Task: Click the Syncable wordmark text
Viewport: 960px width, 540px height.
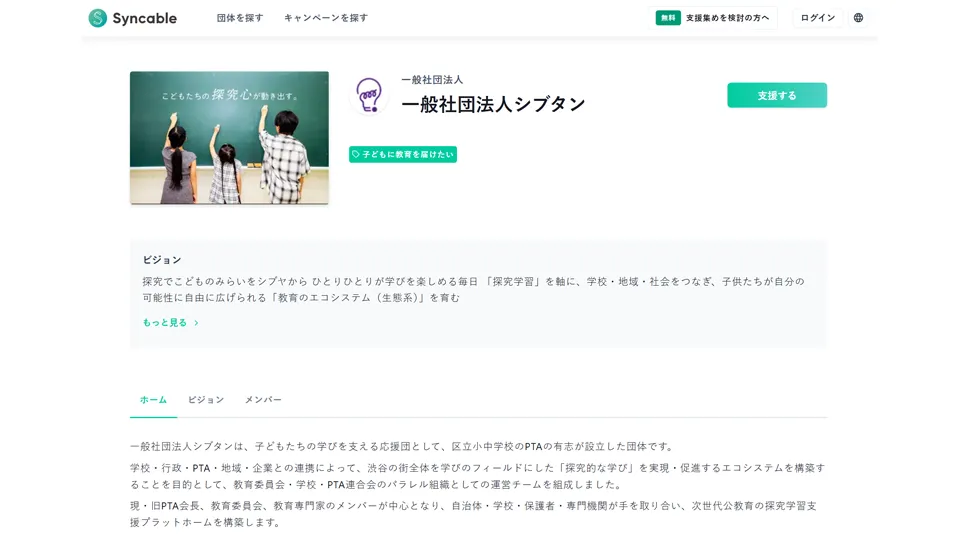Action: 145,18
